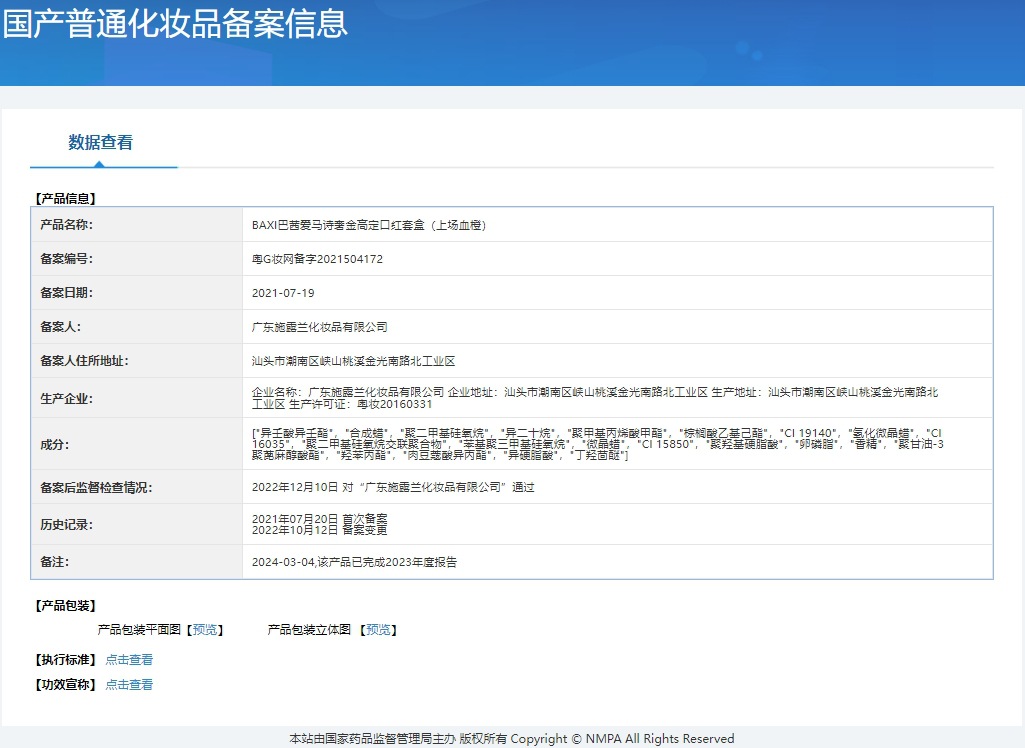Image resolution: width=1025 pixels, height=748 pixels.
Task: Click the NMPA copyright footer text
Action: [512, 738]
